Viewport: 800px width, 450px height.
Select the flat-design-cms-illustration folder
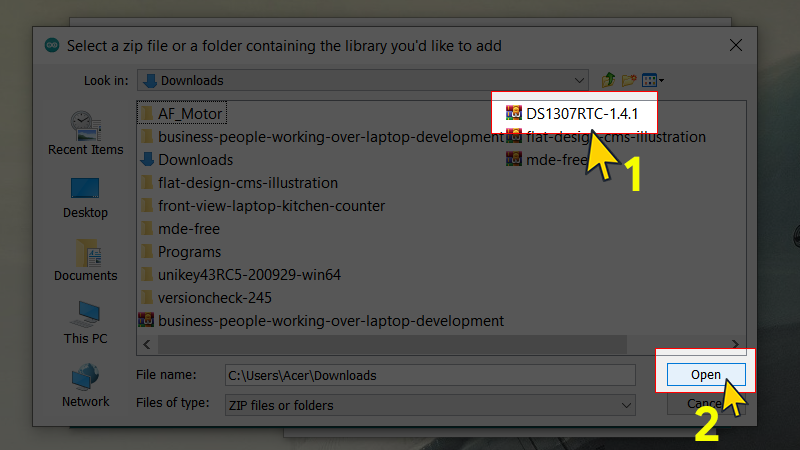(x=239, y=183)
